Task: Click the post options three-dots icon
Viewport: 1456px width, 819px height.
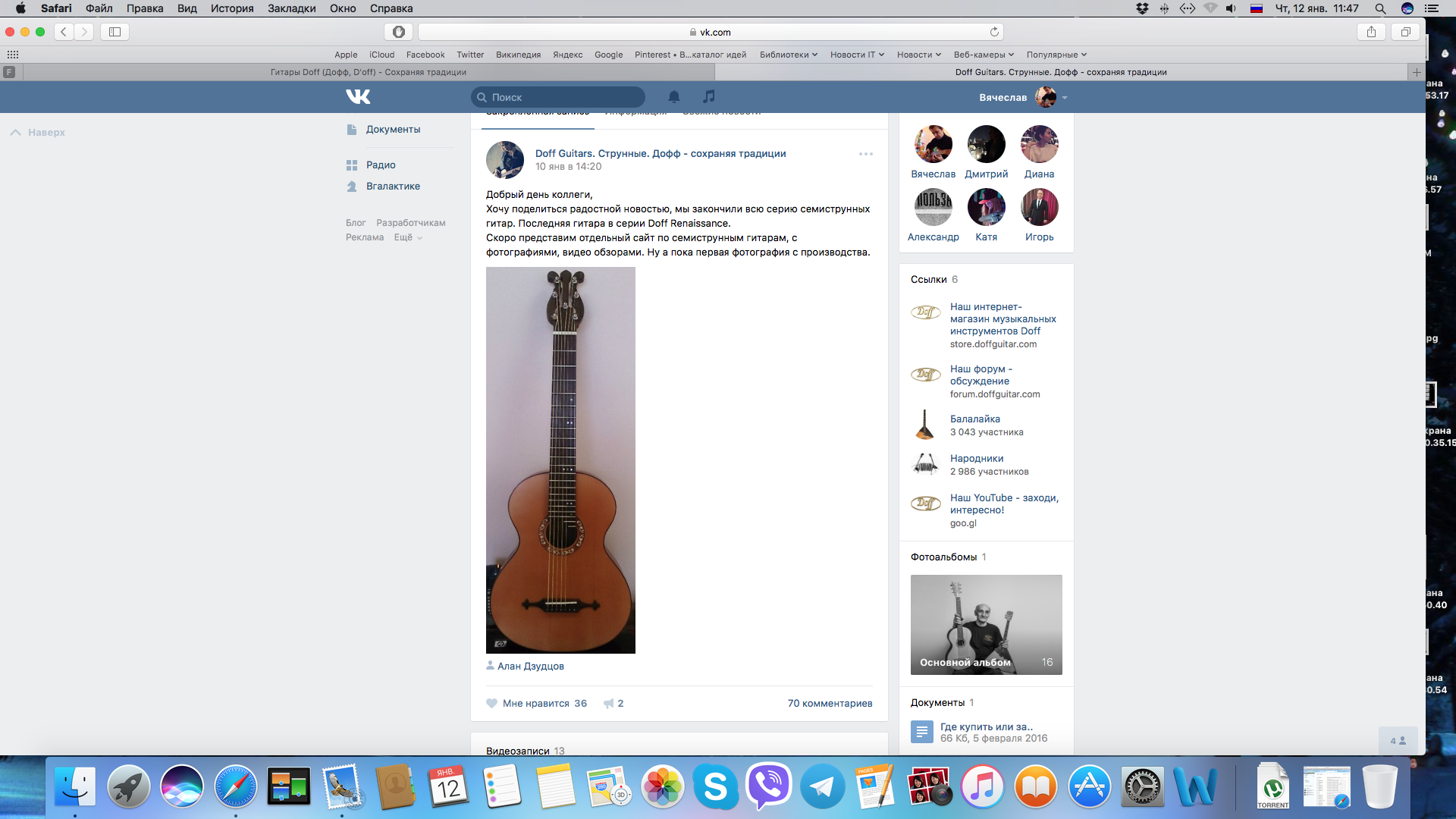Action: click(865, 154)
